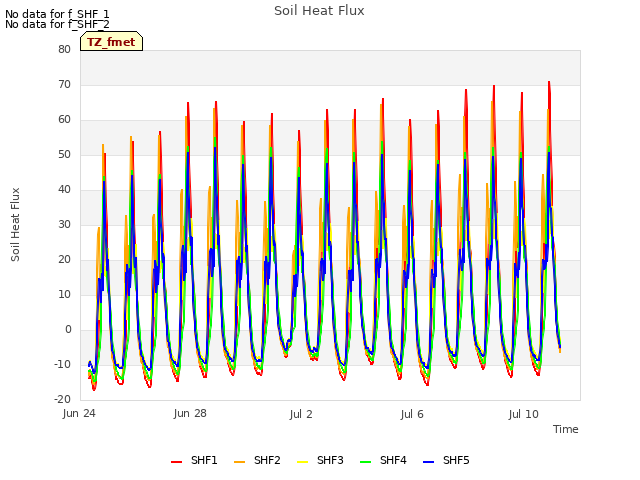This screenshot has width=640, height=480.
Task: Click the 30 y-axis tick value
Action: tap(64, 224)
